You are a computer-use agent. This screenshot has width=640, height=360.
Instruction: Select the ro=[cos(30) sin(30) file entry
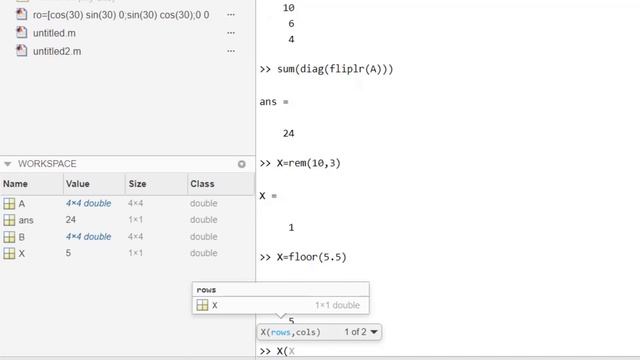(121, 15)
